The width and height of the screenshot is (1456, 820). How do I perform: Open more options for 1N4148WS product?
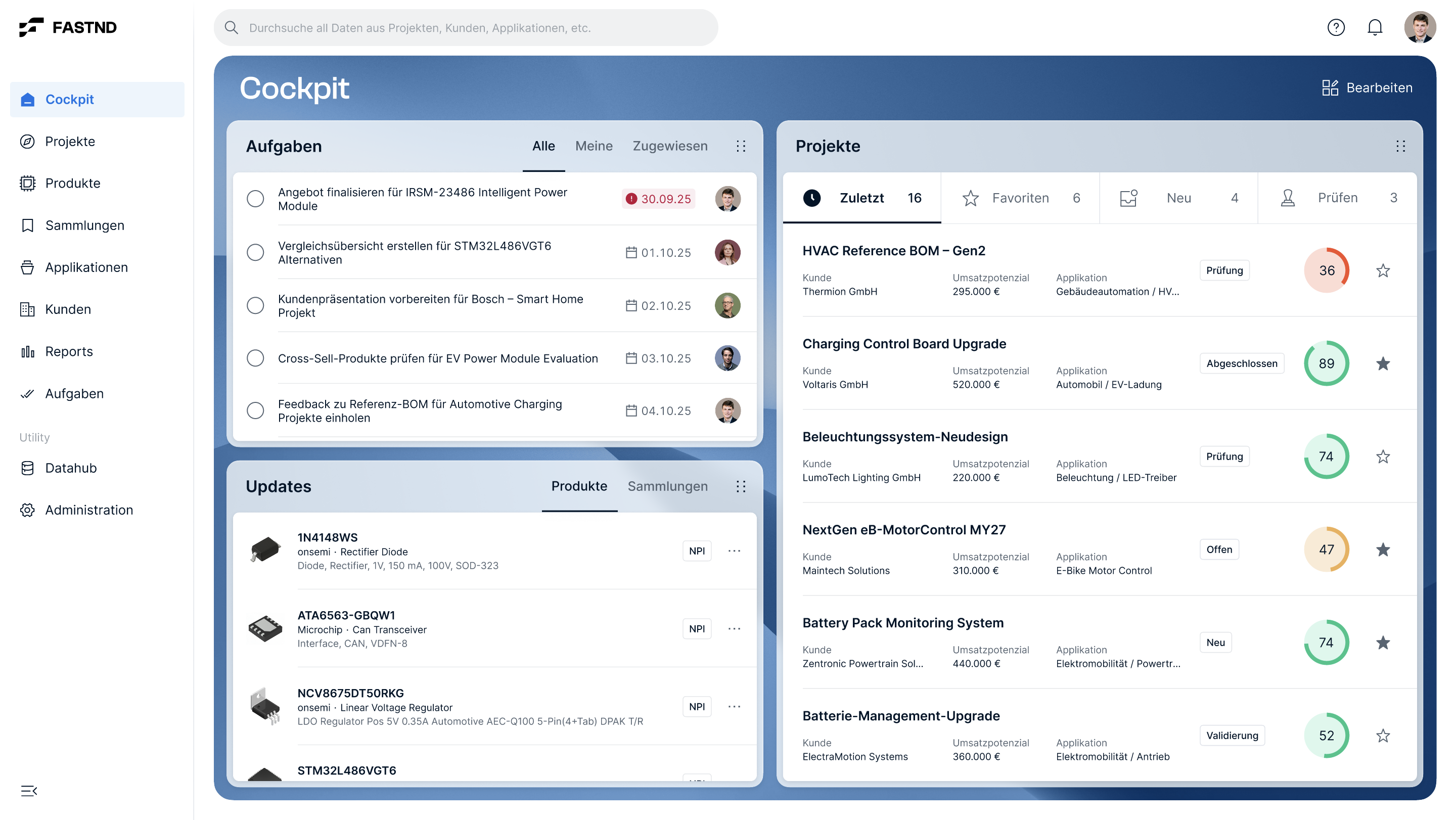click(x=734, y=551)
